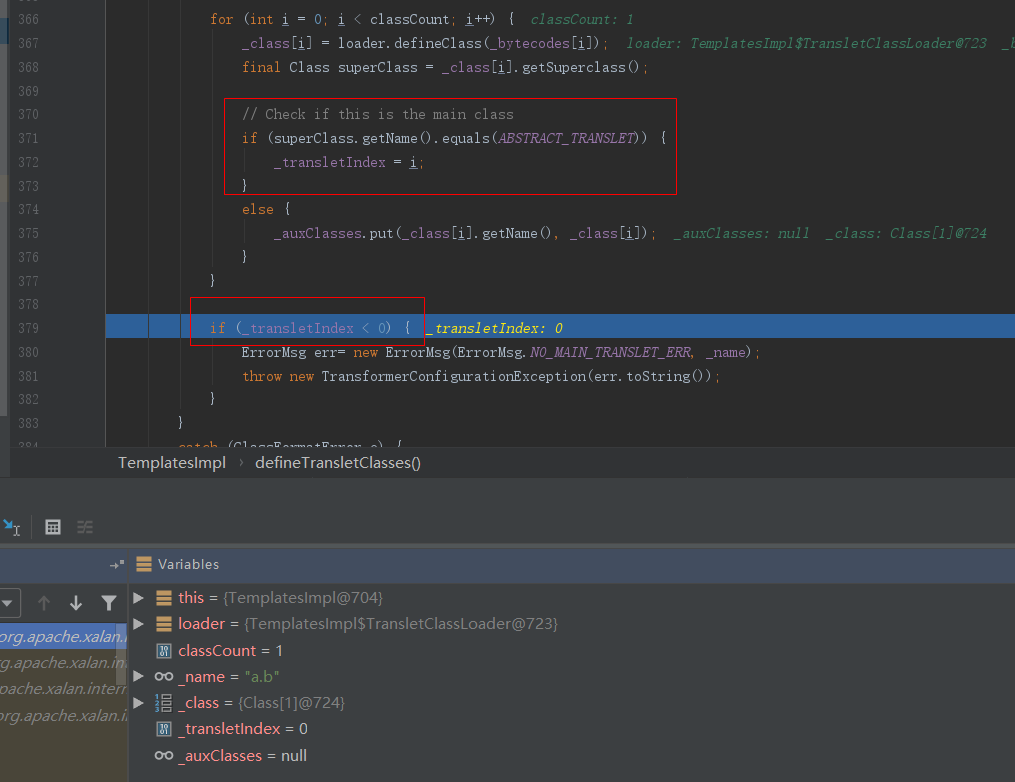Click TemplatesImpl in the breadcrumb bar
Screen dimensions: 1015x782
(171, 463)
